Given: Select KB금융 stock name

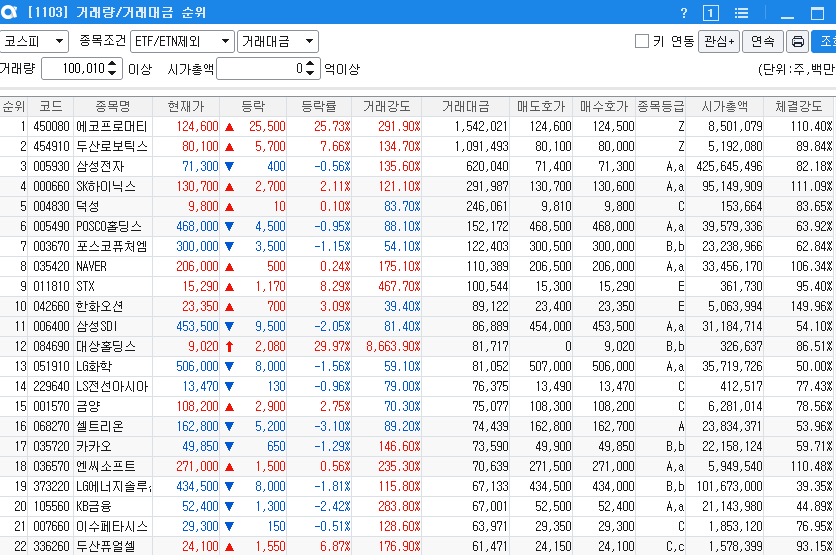Looking at the screenshot, I should point(94,506).
